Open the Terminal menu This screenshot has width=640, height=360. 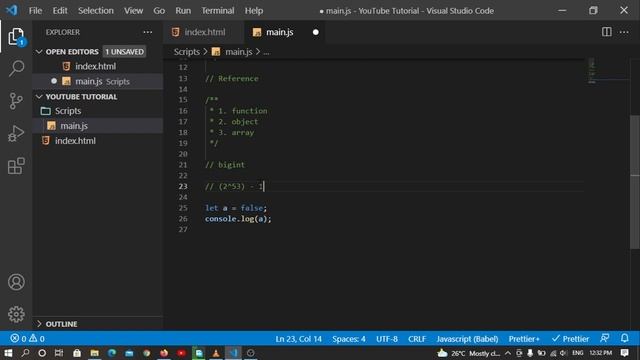(218, 11)
